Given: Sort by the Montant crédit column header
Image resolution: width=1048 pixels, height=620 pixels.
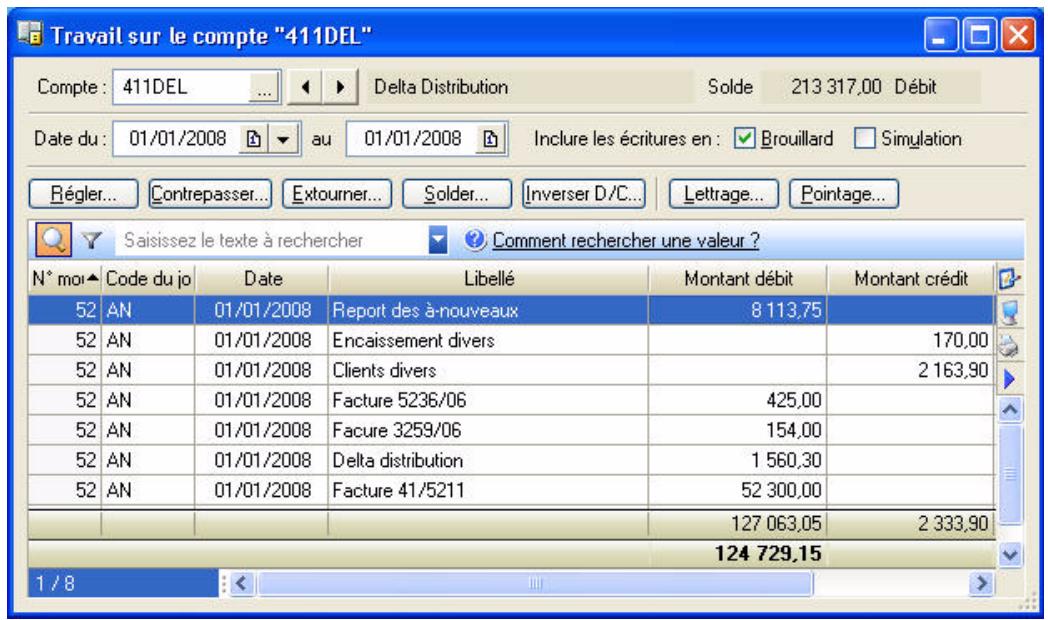Looking at the screenshot, I should click(910, 279).
